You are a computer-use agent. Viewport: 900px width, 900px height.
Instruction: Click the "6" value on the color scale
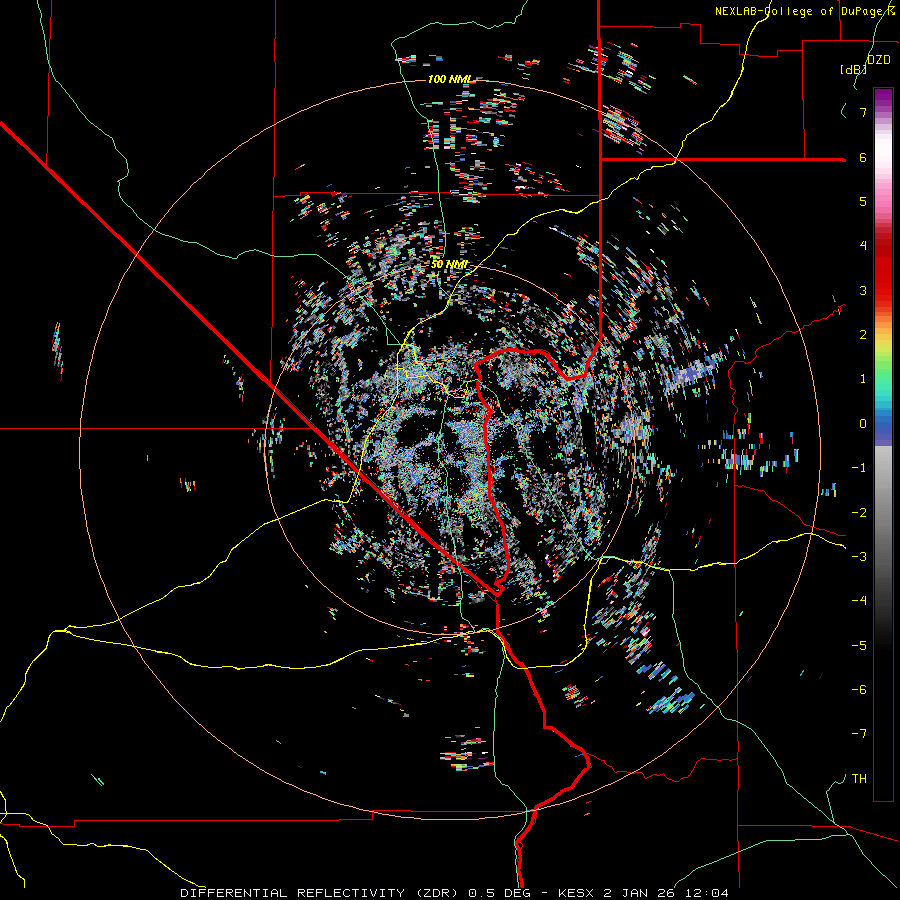click(x=863, y=157)
